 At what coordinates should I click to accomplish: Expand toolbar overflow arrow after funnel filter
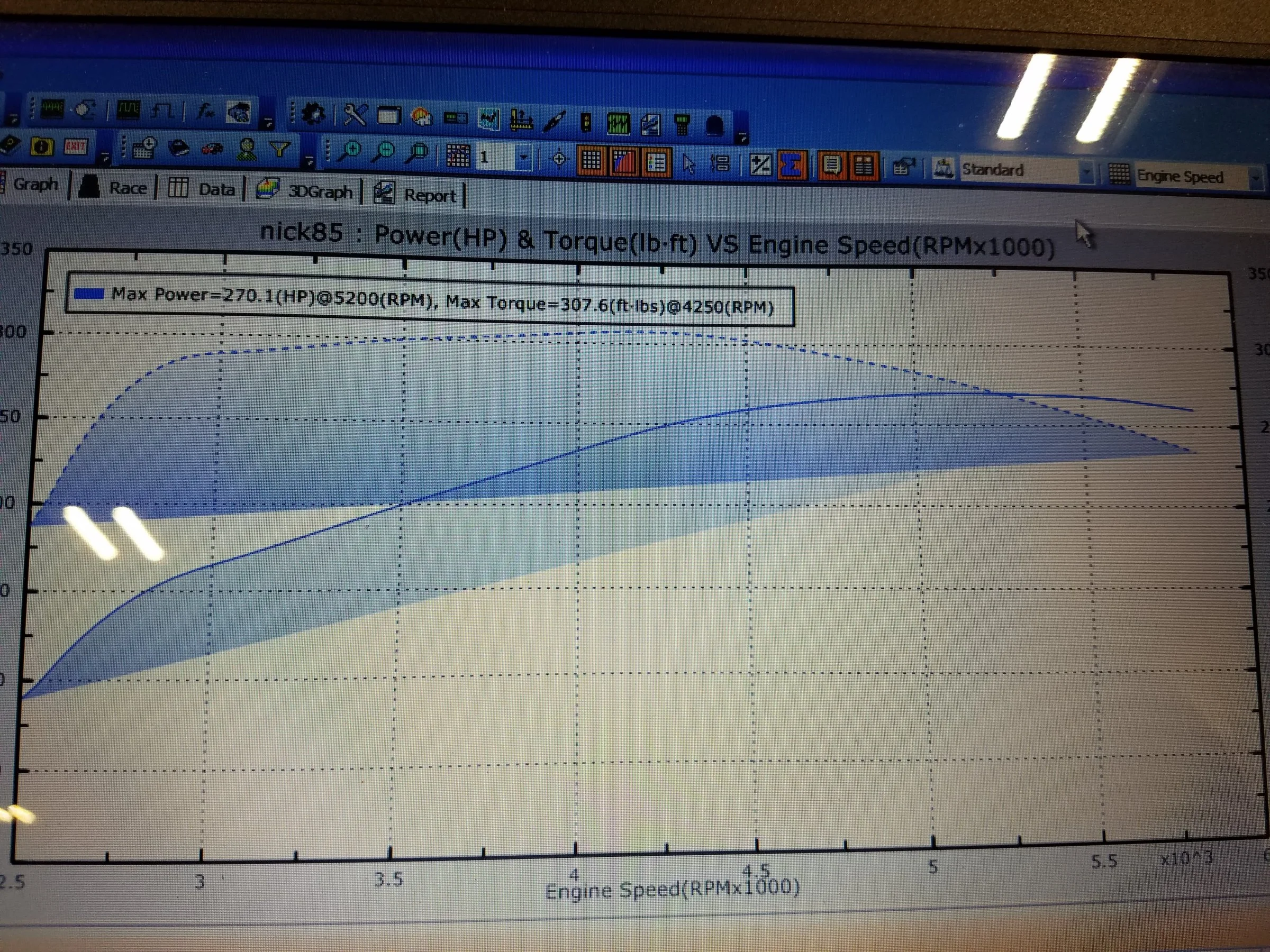(309, 162)
